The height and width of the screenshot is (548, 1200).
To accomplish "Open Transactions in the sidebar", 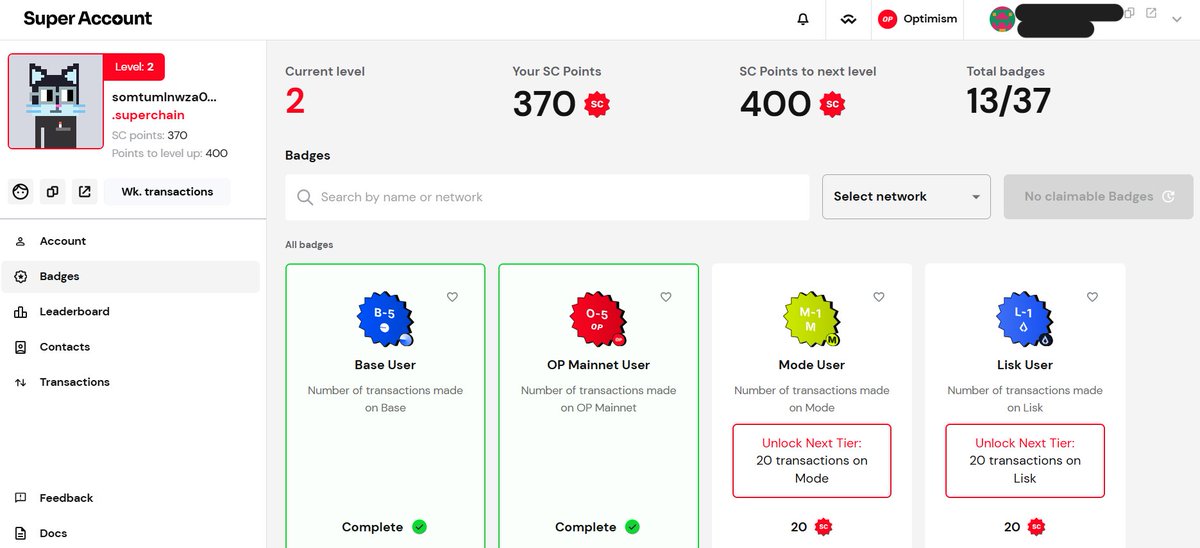I will tap(130, 382).
